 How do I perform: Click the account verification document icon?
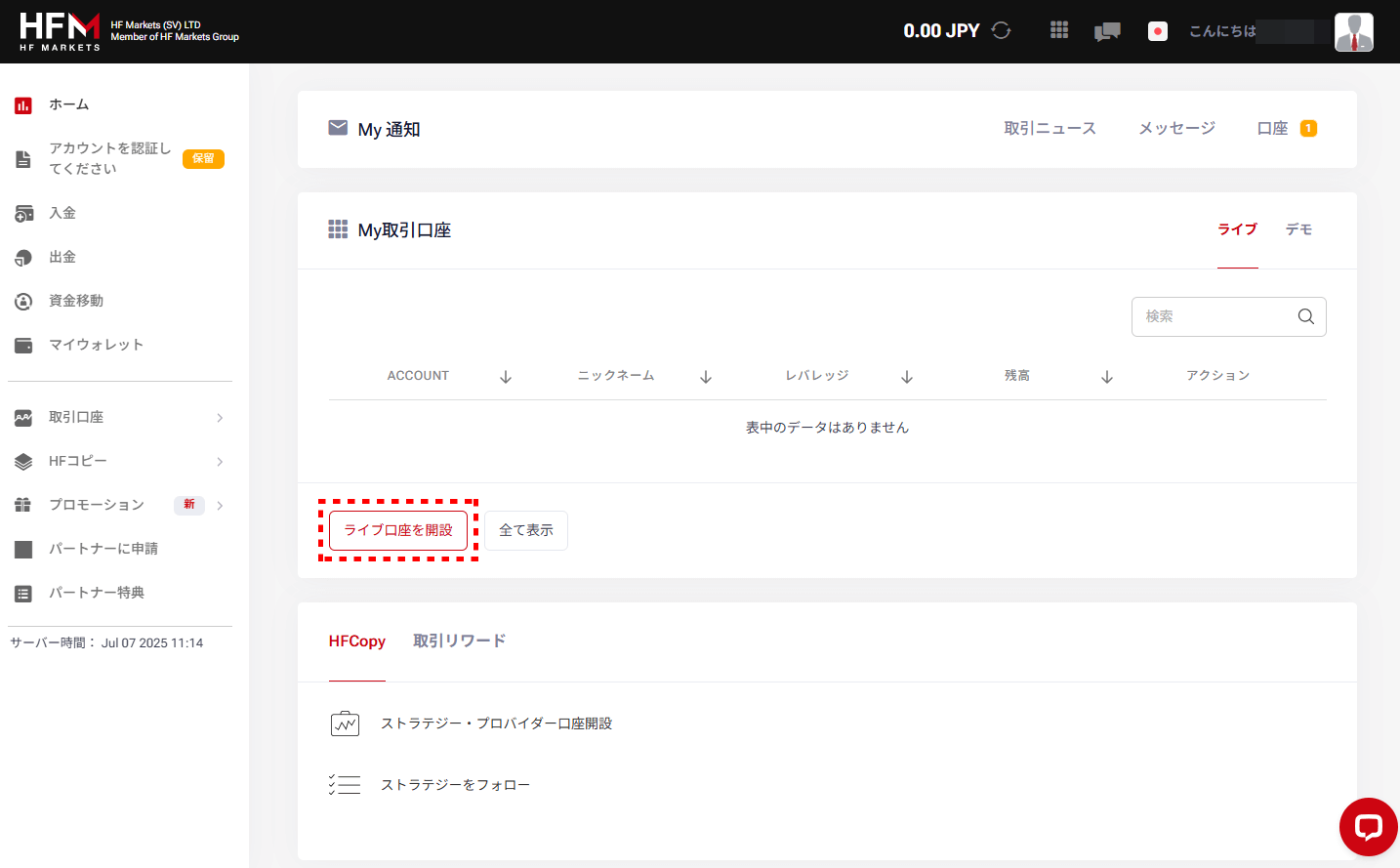23,159
